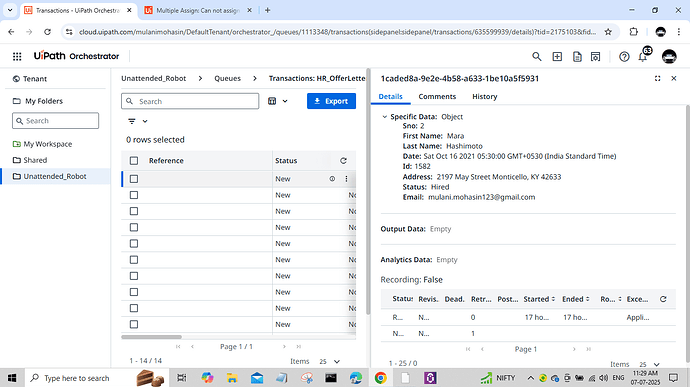Open the columns visibility dropdown
Screen dimensions: 690x387
(x=278, y=101)
